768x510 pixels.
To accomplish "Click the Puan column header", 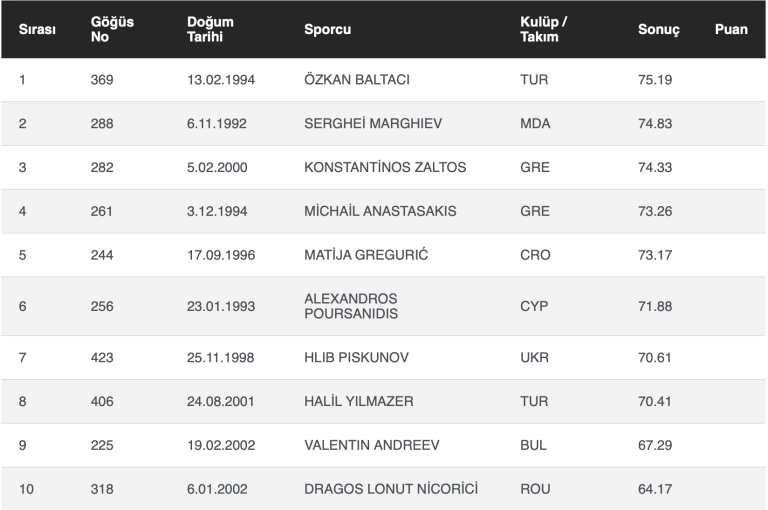I will [731, 30].
